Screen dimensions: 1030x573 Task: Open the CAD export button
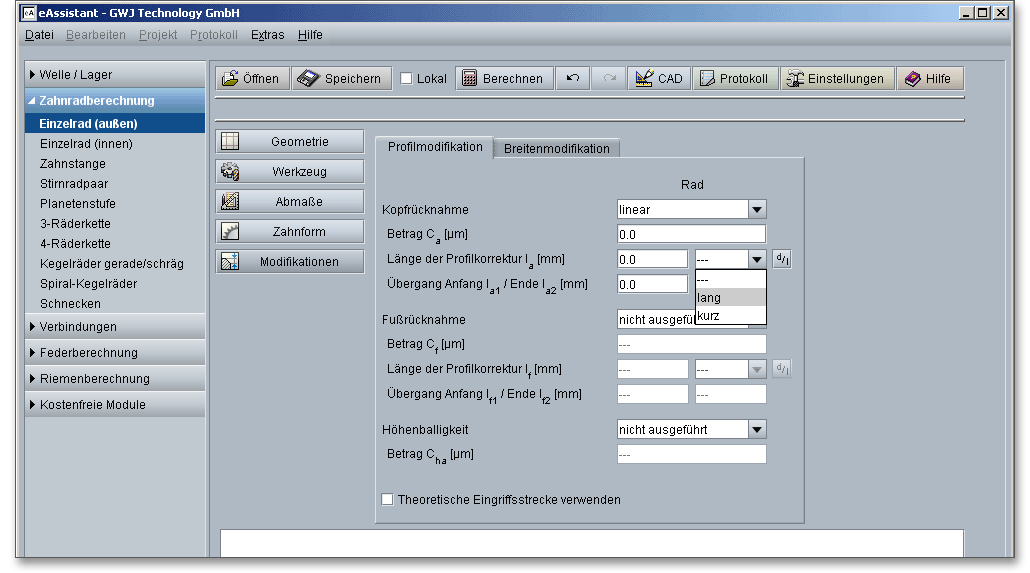[659, 79]
